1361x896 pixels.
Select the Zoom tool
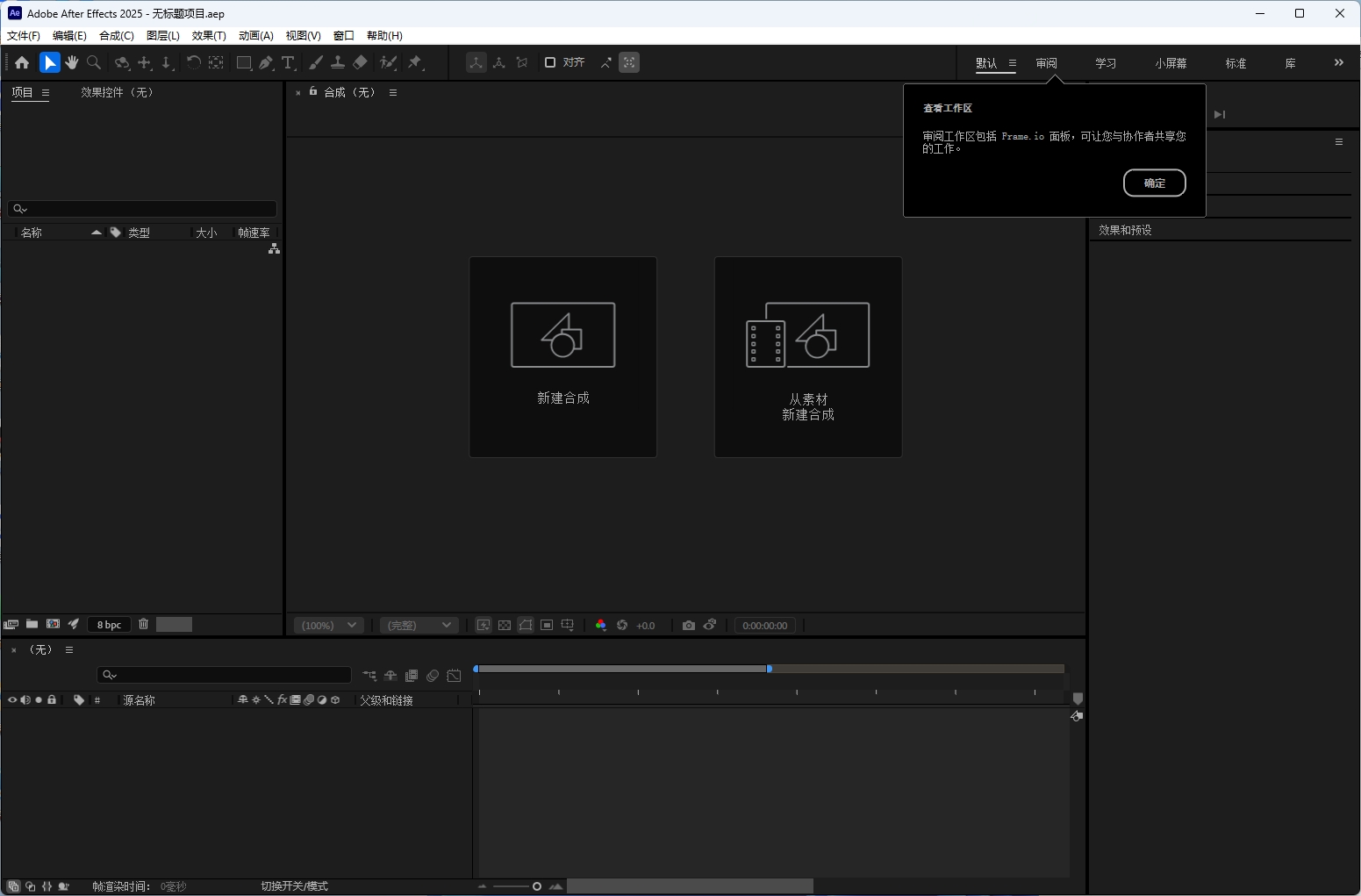93,62
